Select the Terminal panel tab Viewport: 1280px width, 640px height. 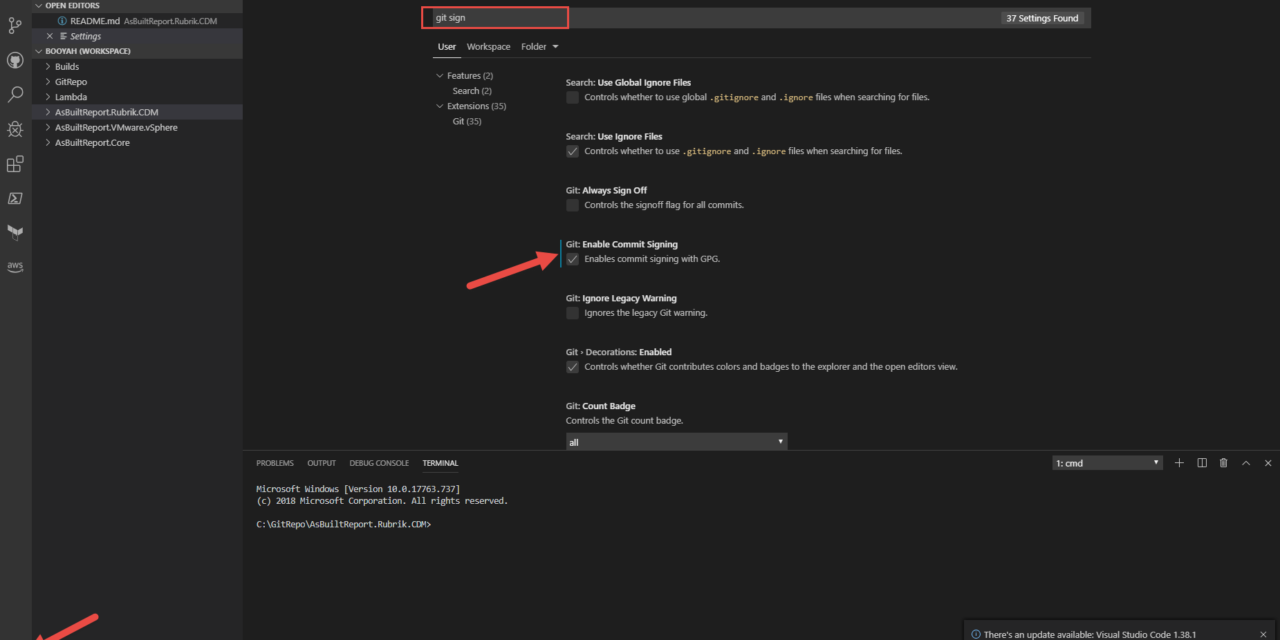pyautogui.click(x=440, y=463)
